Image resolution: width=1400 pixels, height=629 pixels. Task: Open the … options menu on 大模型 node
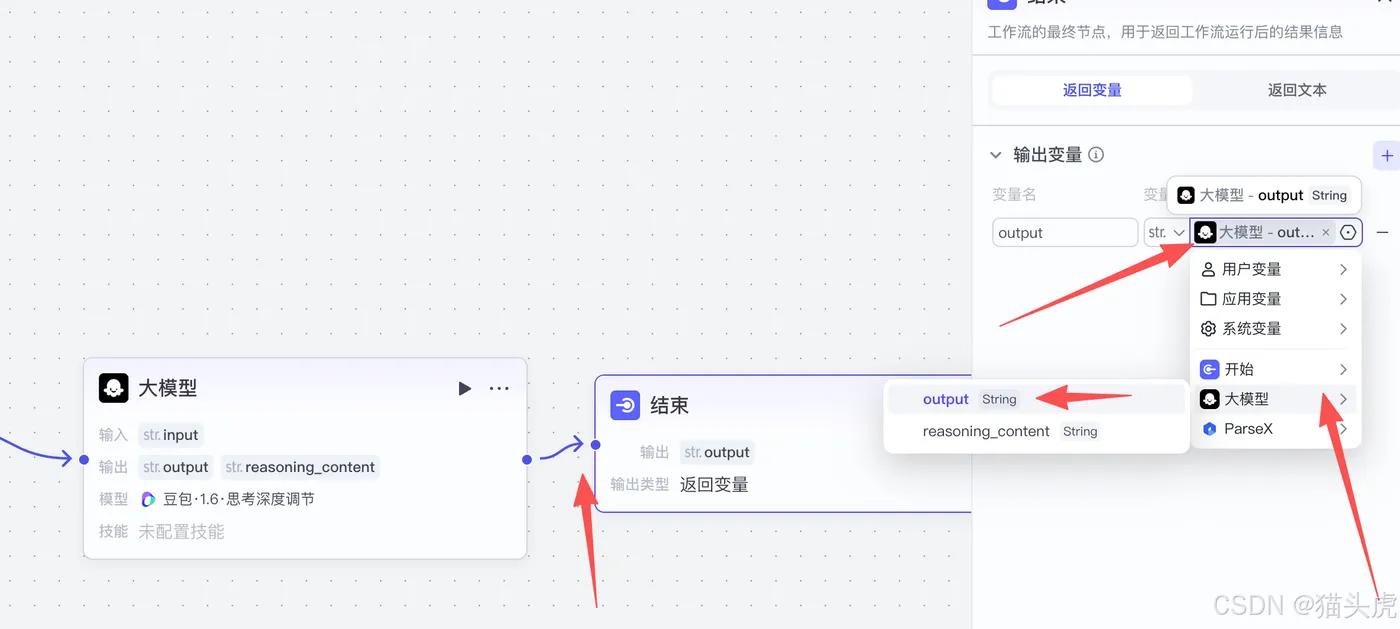pos(498,388)
